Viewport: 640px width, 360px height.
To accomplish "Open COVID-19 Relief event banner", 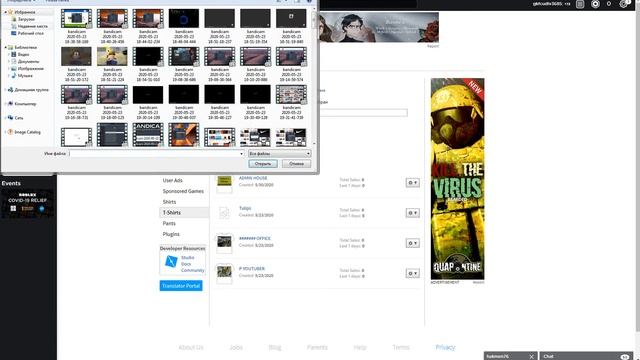I will (x=27, y=203).
